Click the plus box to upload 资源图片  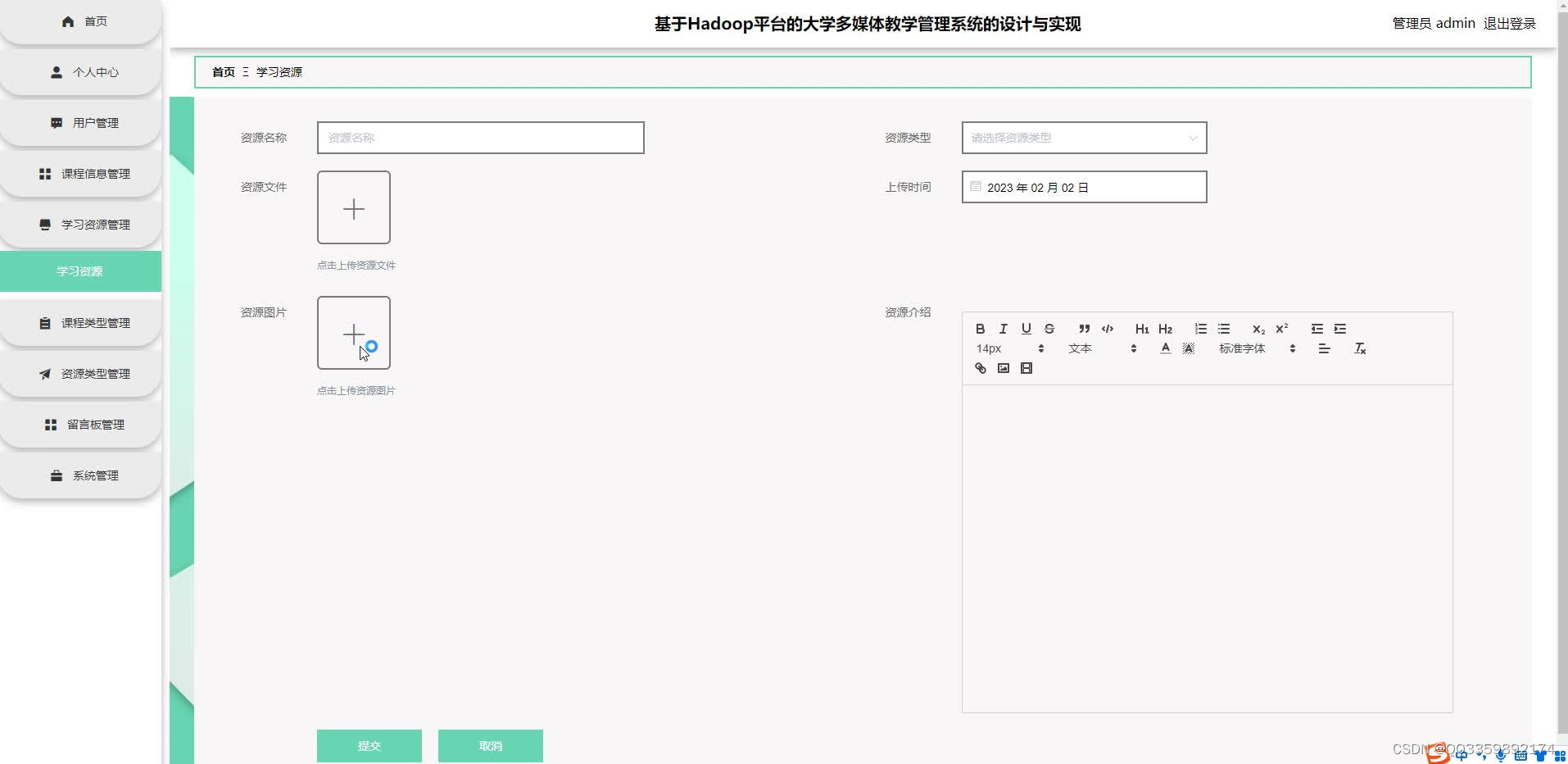[x=354, y=333]
